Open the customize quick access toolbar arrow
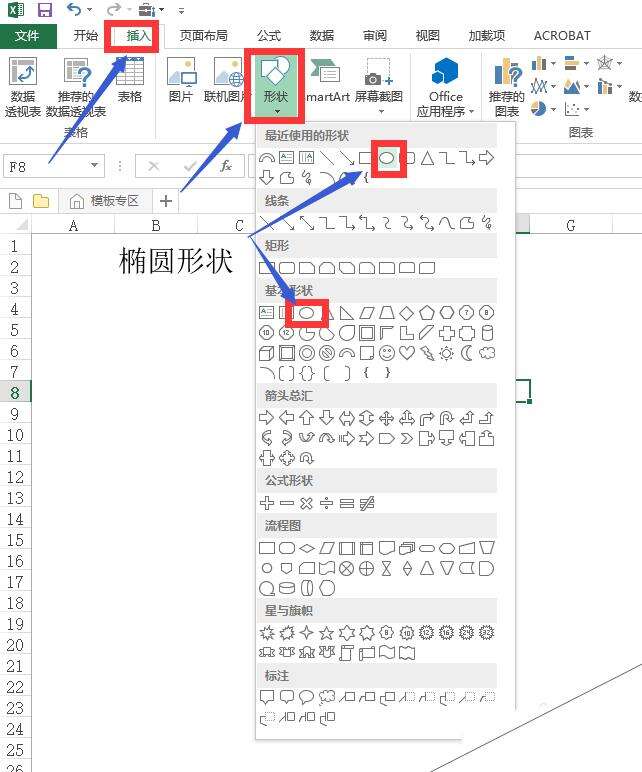This screenshot has height=772, width=642. click(x=181, y=10)
